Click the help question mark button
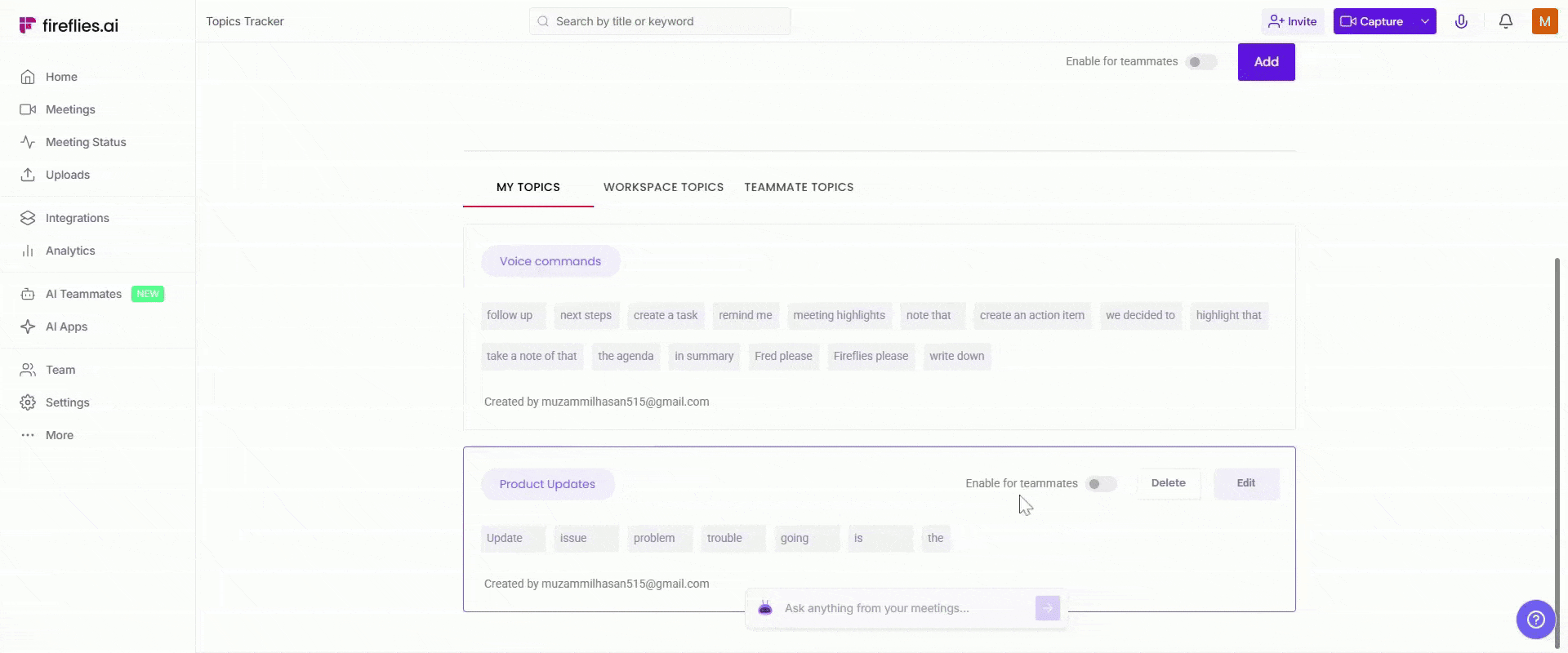The image size is (1568, 653). [1535, 620]
